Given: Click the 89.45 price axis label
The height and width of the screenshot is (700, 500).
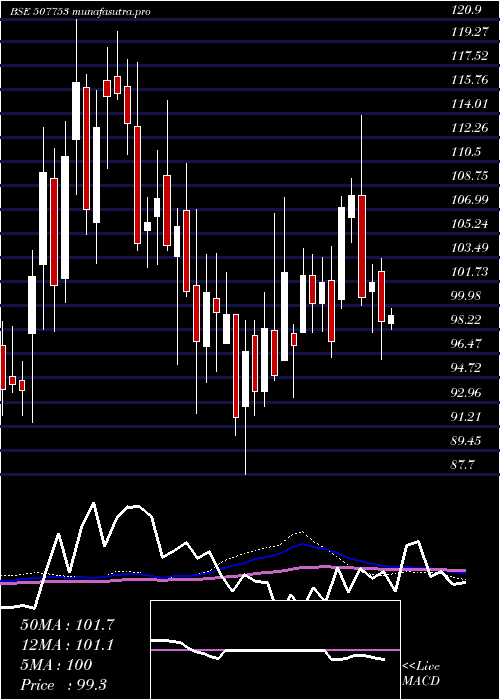Looking at the screenshot, I should [x=466, y=441].
